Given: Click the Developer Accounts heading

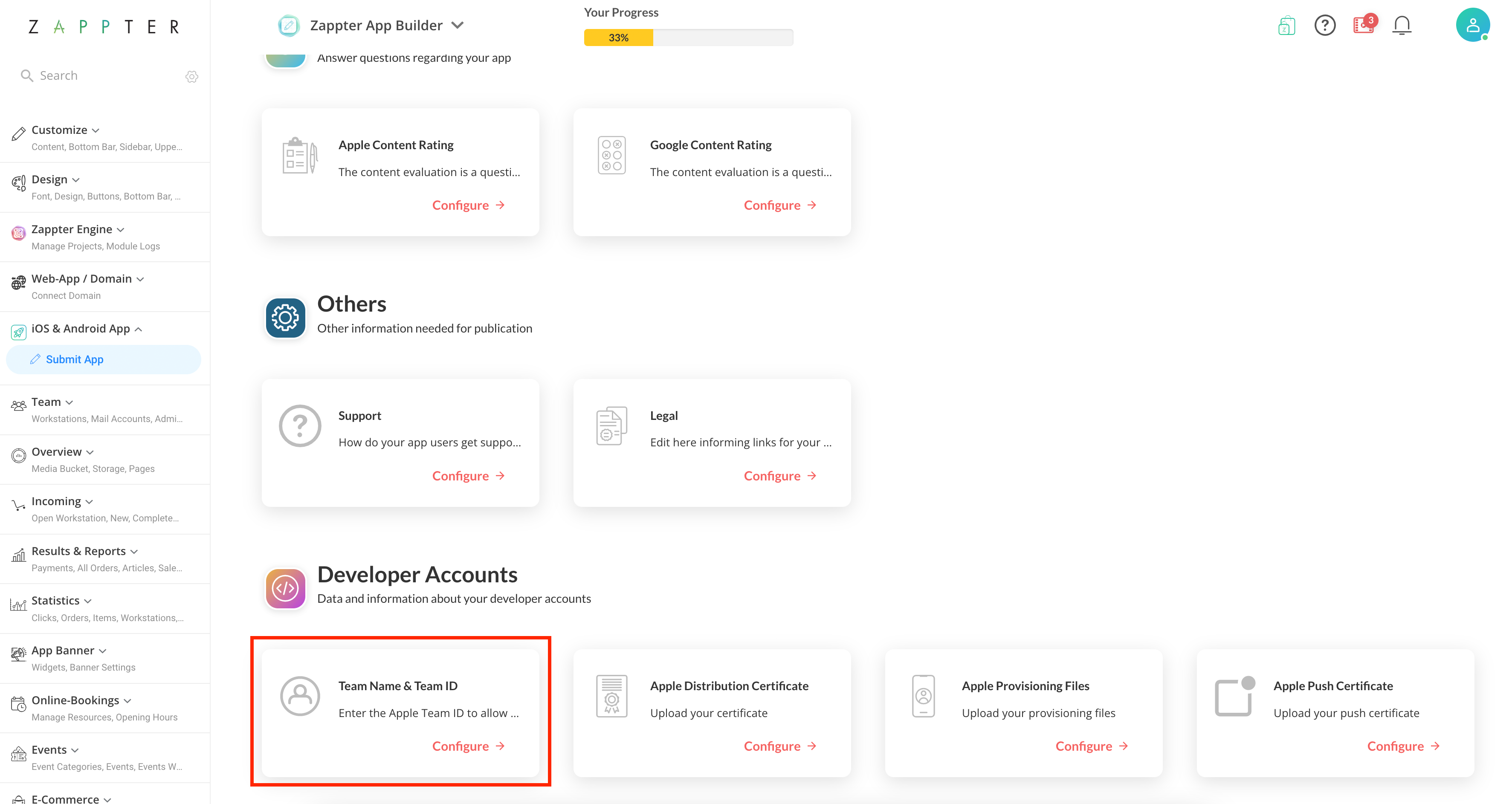Looking at the screenshot, I should click(x=417, y=575).
